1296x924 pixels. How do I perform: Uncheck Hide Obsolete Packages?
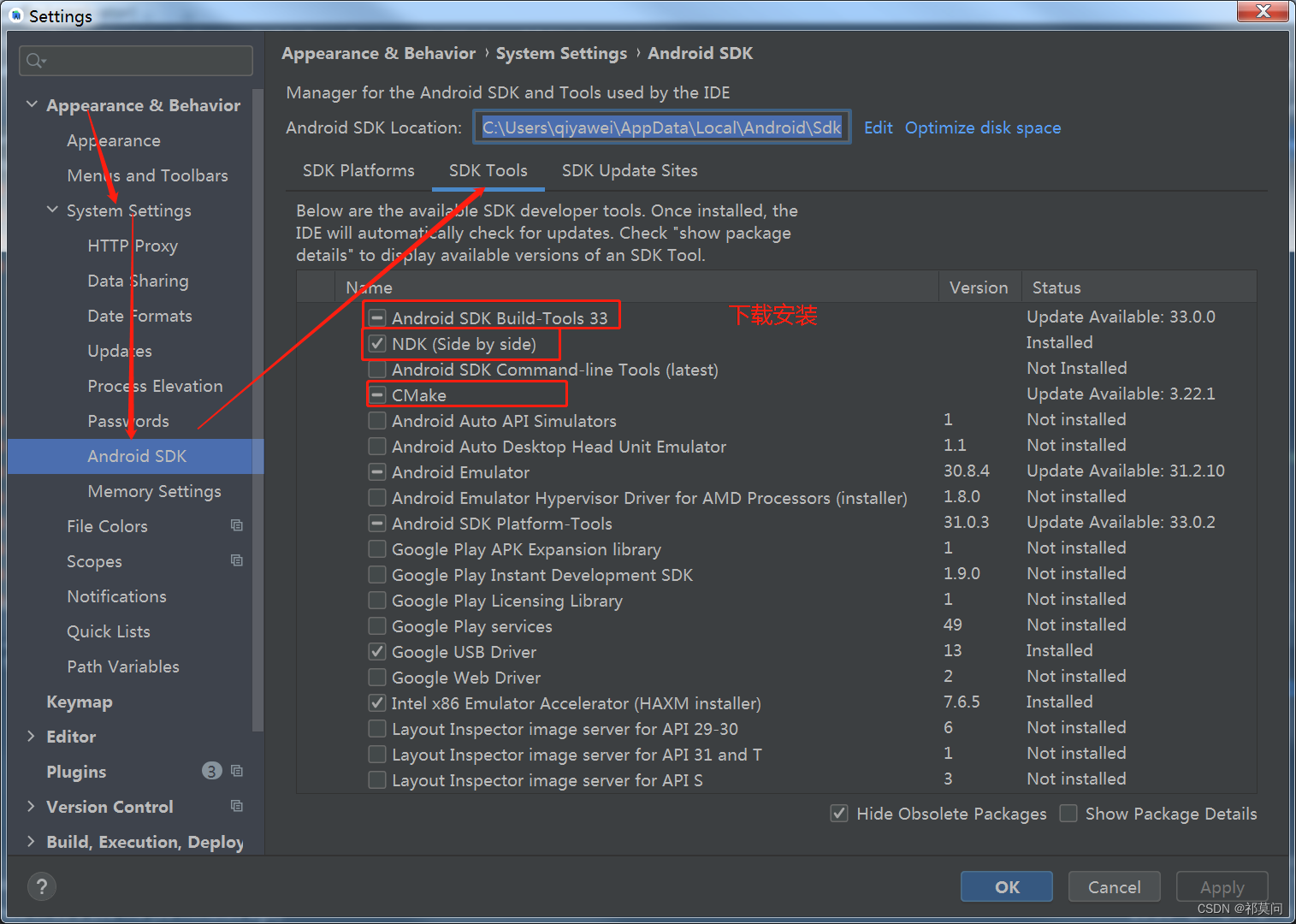pyautogui.click(x=839, y=814)
